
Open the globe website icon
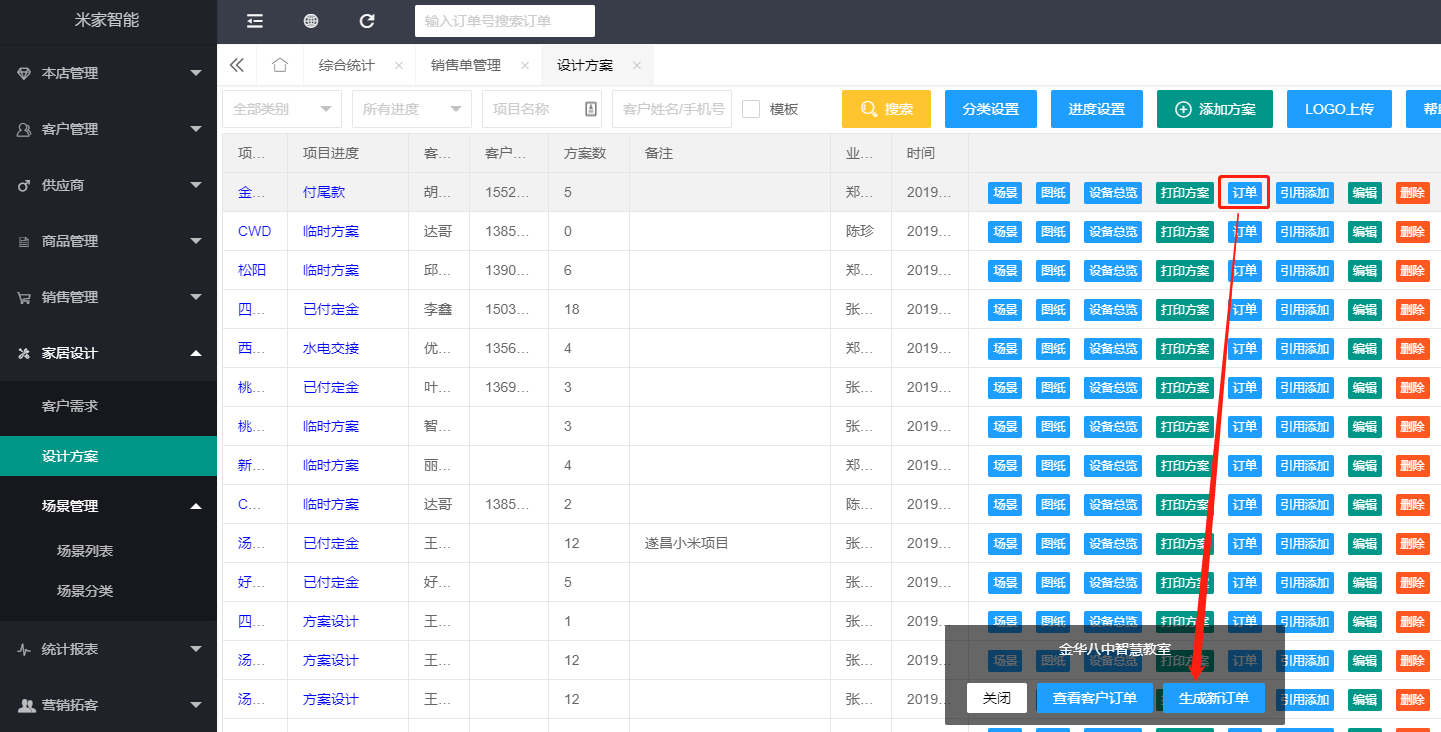point(311,21)
